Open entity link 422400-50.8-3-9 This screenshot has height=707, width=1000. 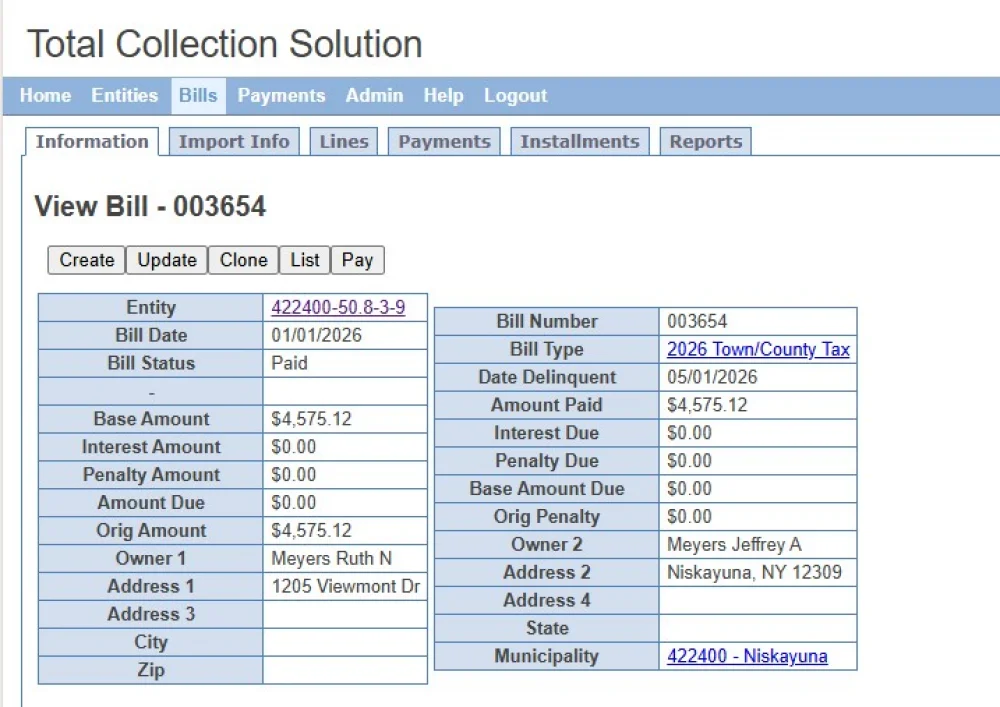[338, 307]
